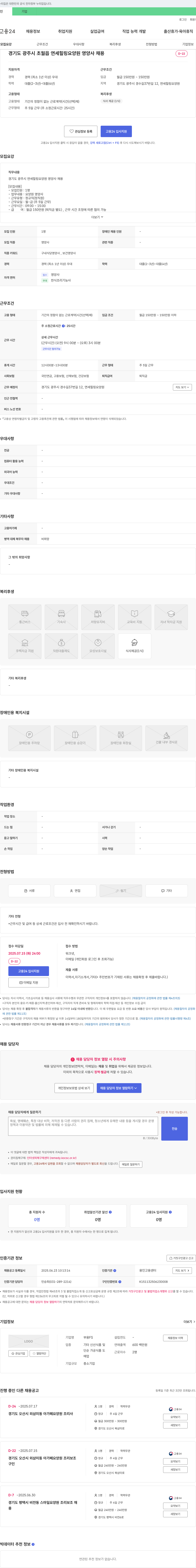196x1568 pixels.
Task: Select the 자녀 학자금 지원 welfare icon
Action: 171,617
